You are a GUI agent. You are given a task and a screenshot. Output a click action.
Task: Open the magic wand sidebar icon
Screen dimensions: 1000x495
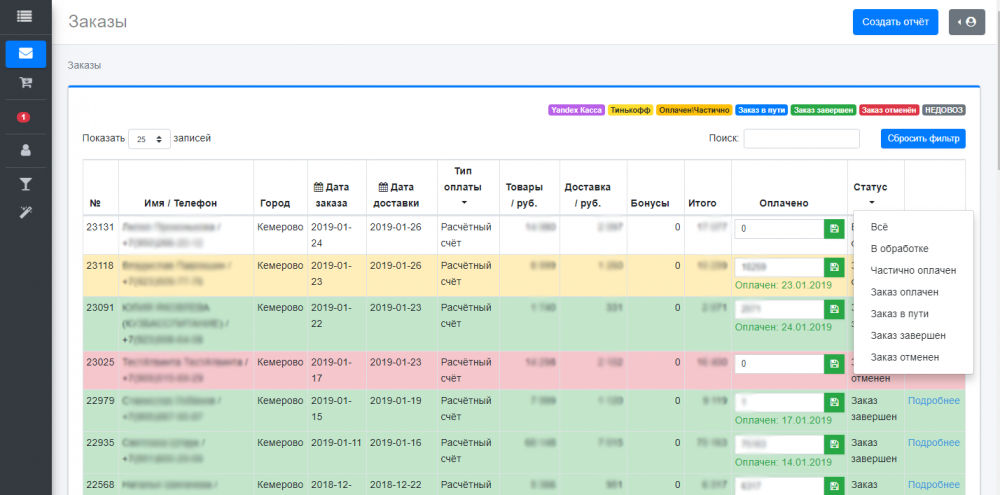26,212
